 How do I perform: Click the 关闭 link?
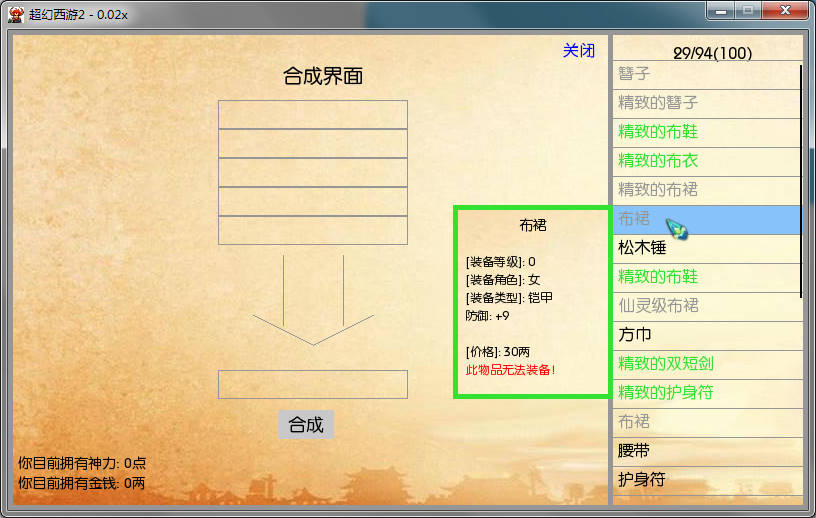pos(579,50)
